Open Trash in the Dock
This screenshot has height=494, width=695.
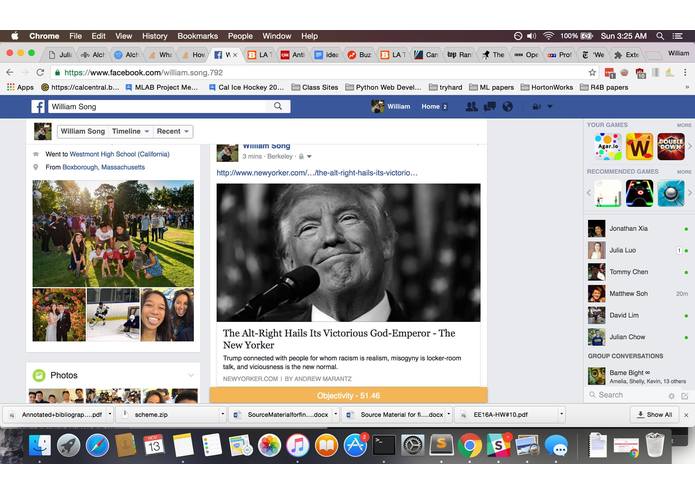pos(655,445)
